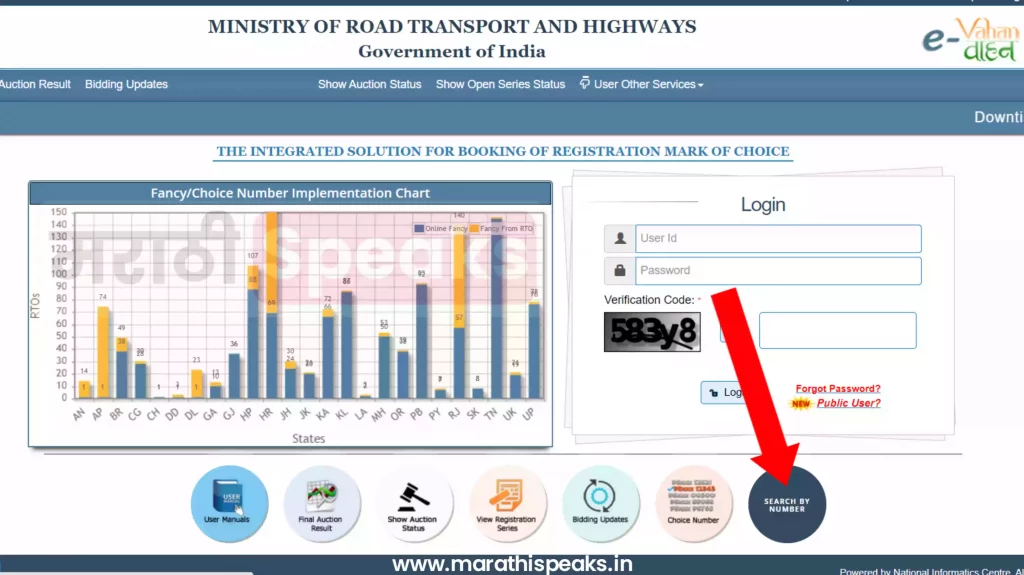Open Auction Result in the navigation bar
Image resolution: width=1024 pixels, height=575 pixels.
(35, 84)
